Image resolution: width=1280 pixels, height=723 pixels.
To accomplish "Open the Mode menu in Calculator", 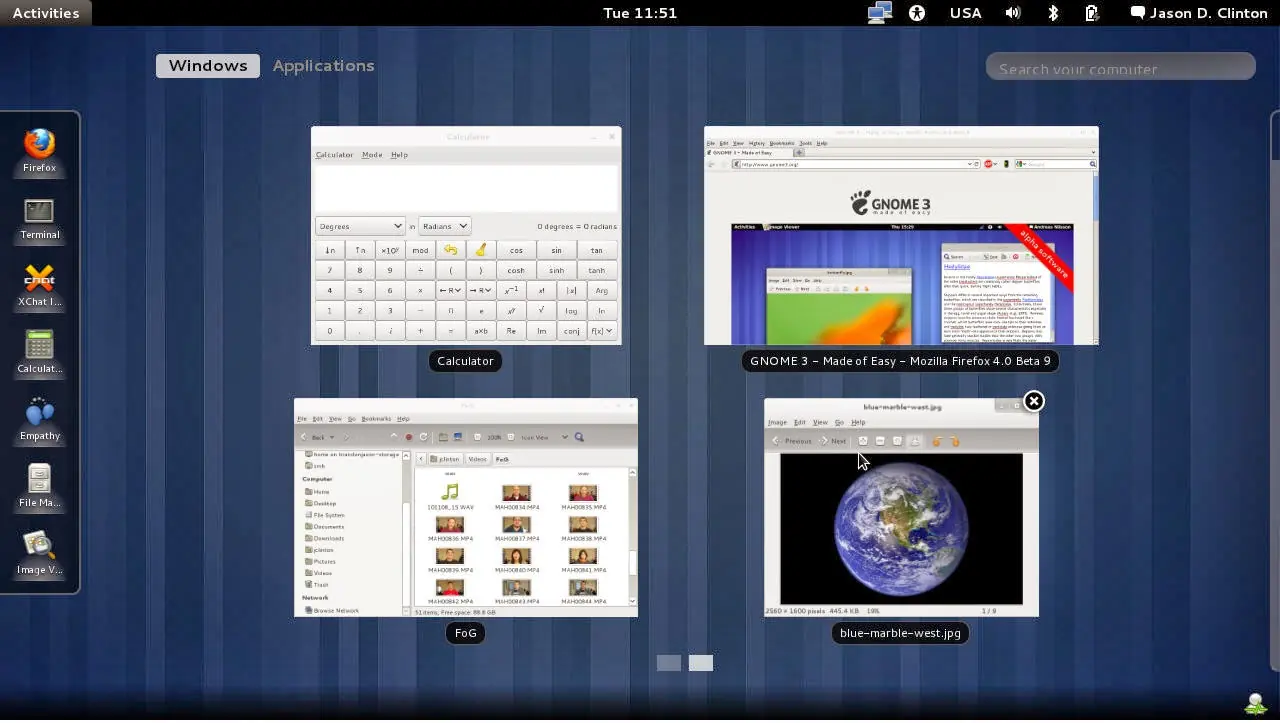I will click(372, 155).
